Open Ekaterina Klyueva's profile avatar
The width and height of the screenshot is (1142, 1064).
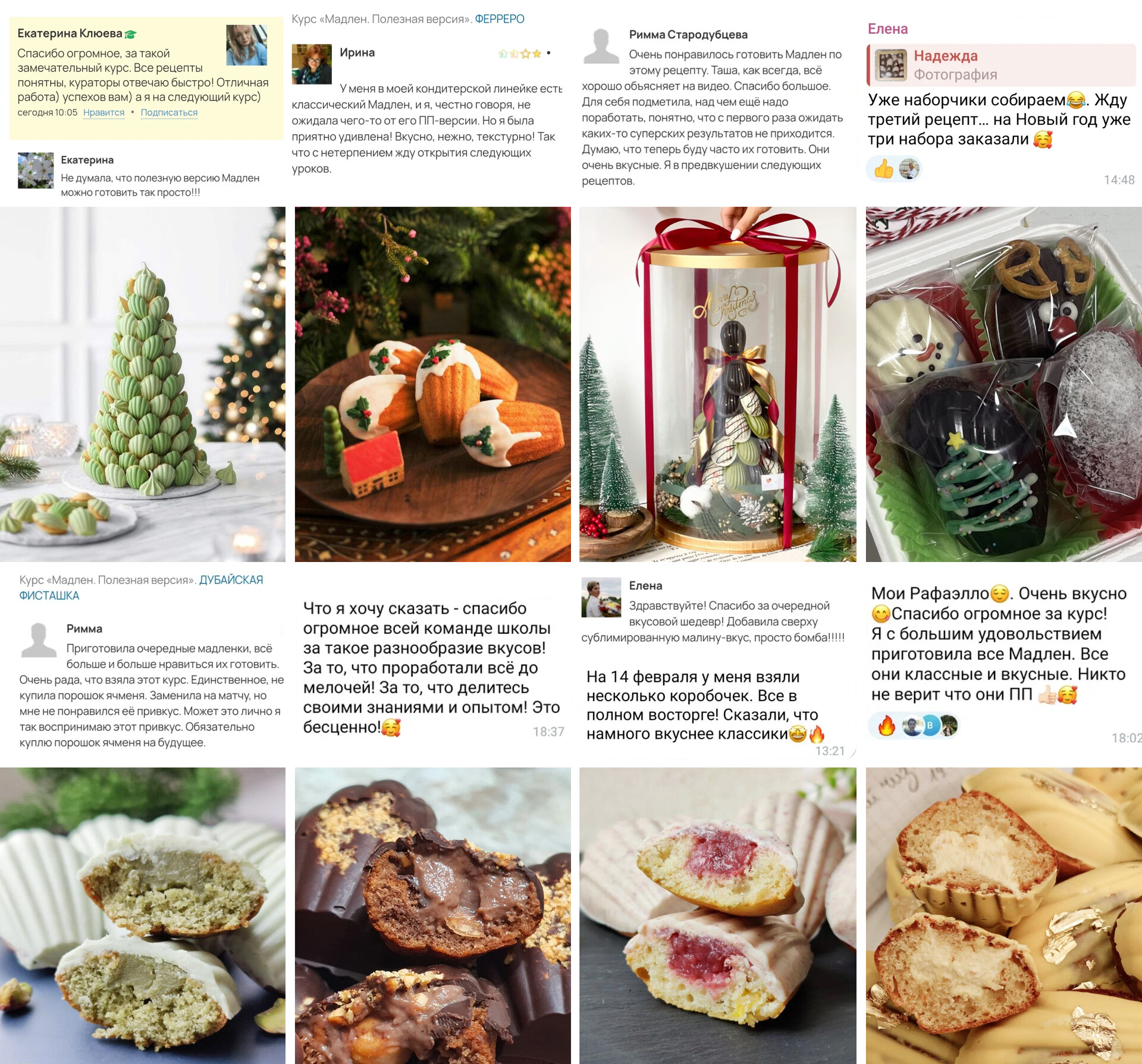point(246,45)
